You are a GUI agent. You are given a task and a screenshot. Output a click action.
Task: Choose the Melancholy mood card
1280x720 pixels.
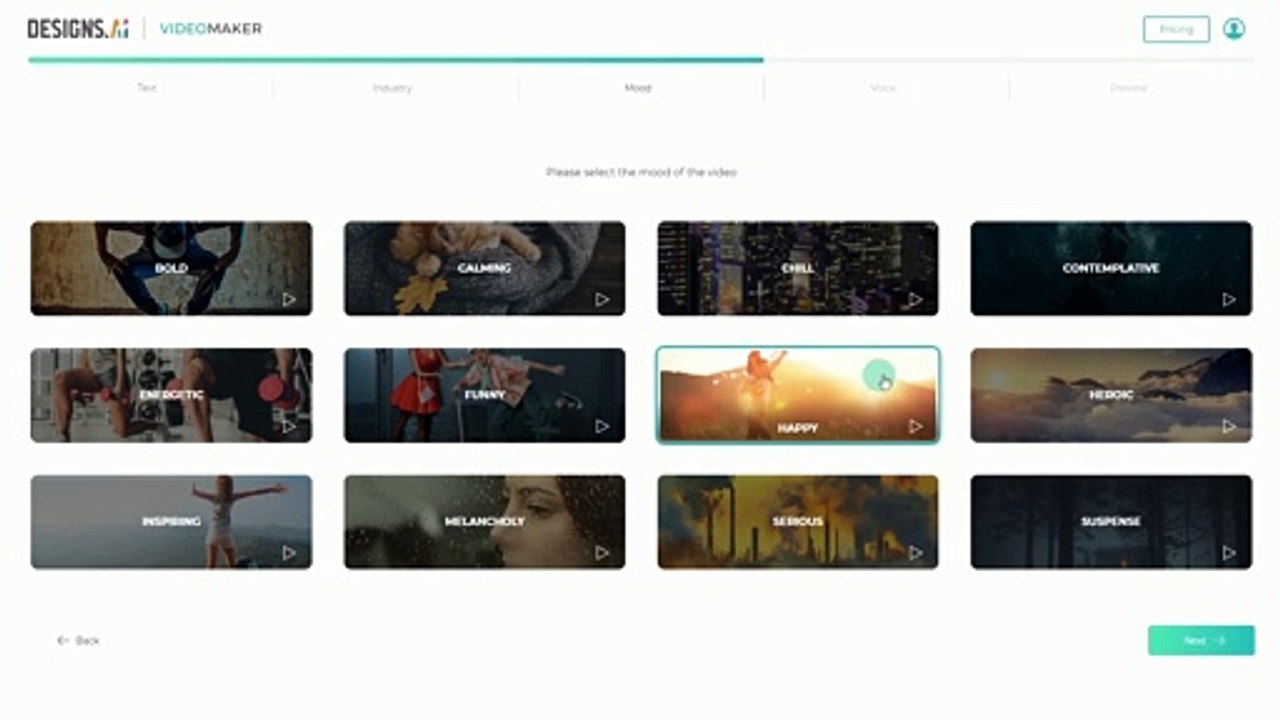485,522
